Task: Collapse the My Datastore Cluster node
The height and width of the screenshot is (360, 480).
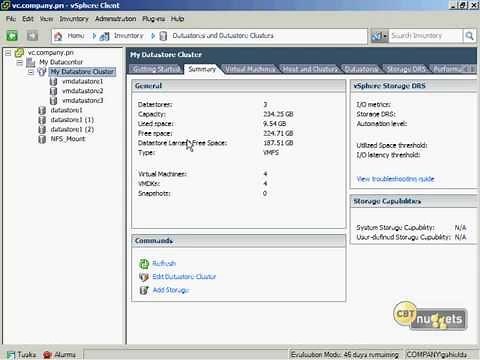Action: pyautogui.click(x=31, y=72)
